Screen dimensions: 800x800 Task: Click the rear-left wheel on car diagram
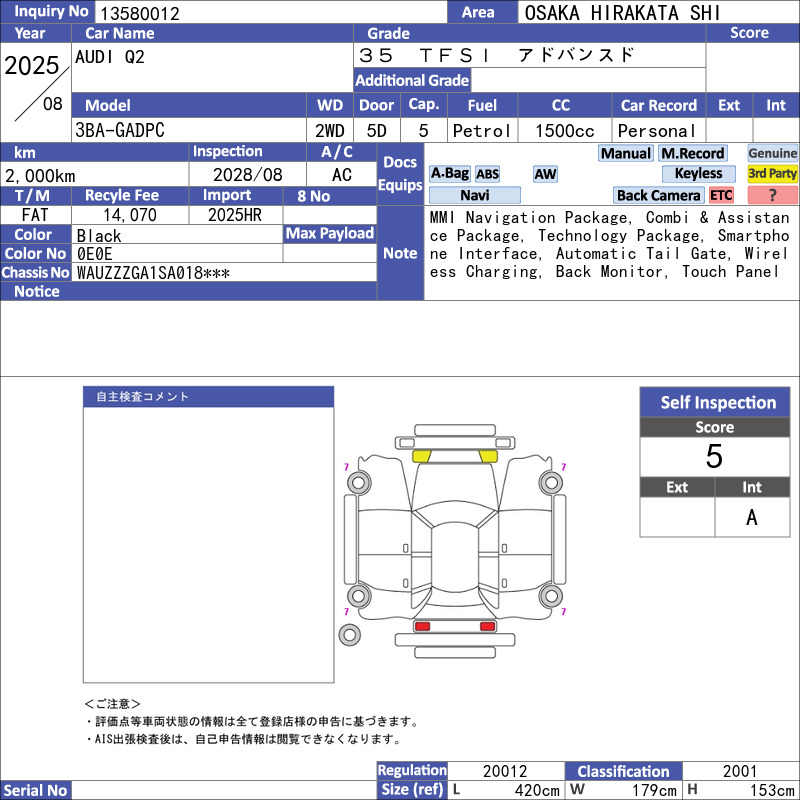tap(359, 595)
